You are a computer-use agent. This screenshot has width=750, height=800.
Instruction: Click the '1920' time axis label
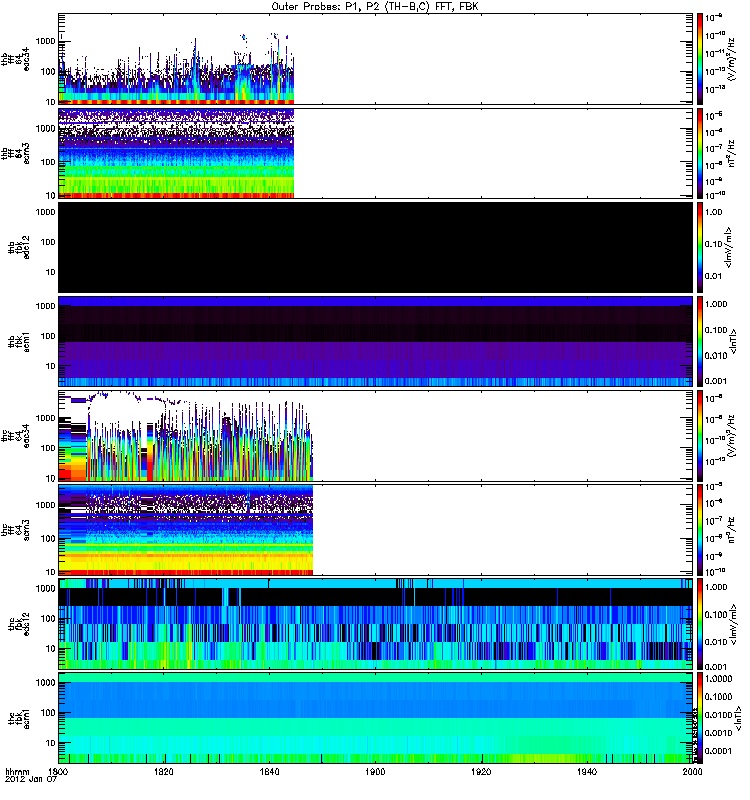(481, 772)
